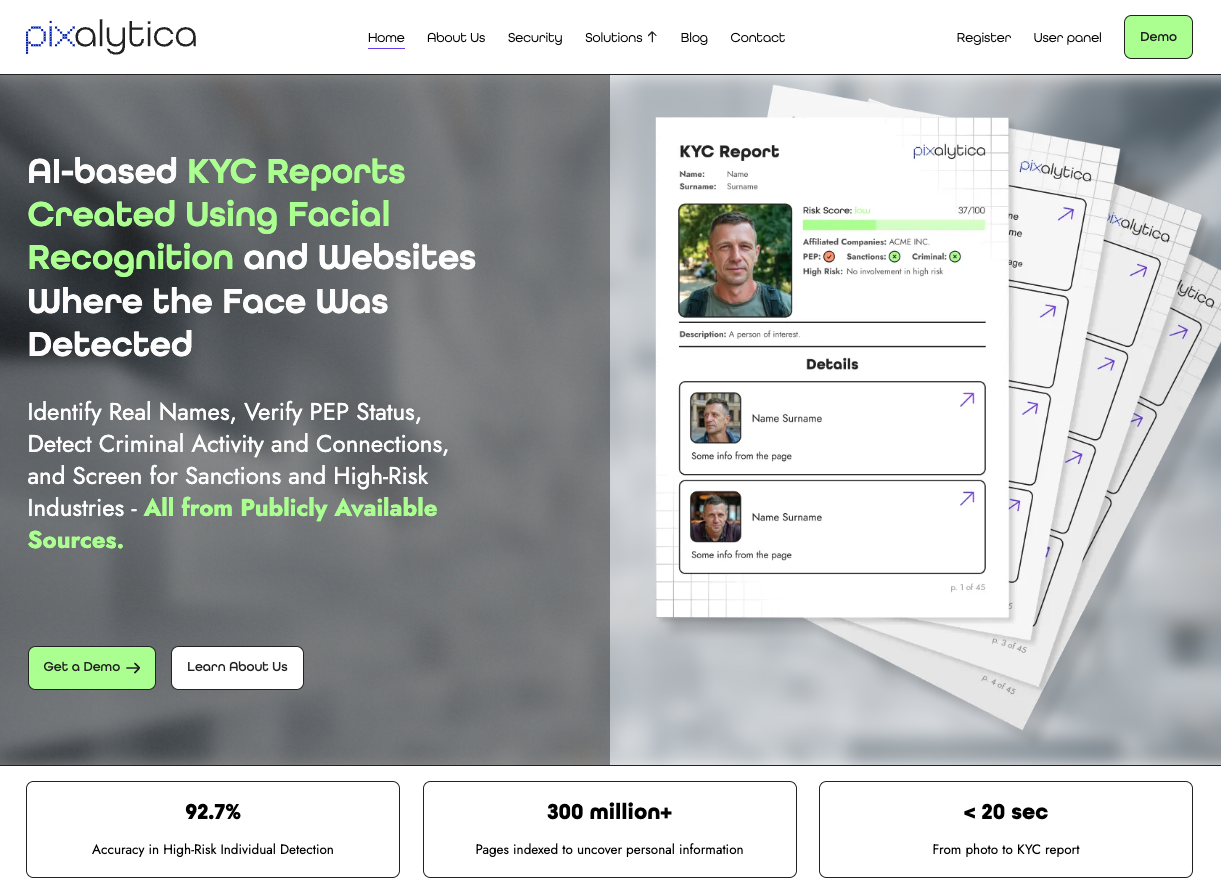The height and width of the screenshot is (892, 1221).
Task: Open the Security page
Action: tap(535, 38)
